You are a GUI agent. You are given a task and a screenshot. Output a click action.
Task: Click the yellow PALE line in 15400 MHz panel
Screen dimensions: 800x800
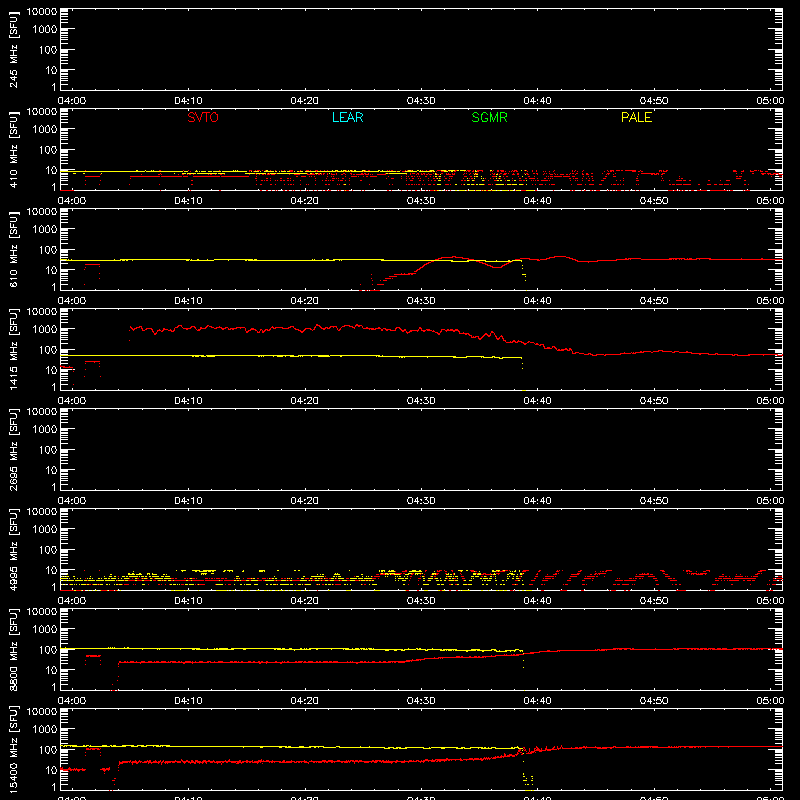[291, 747]
